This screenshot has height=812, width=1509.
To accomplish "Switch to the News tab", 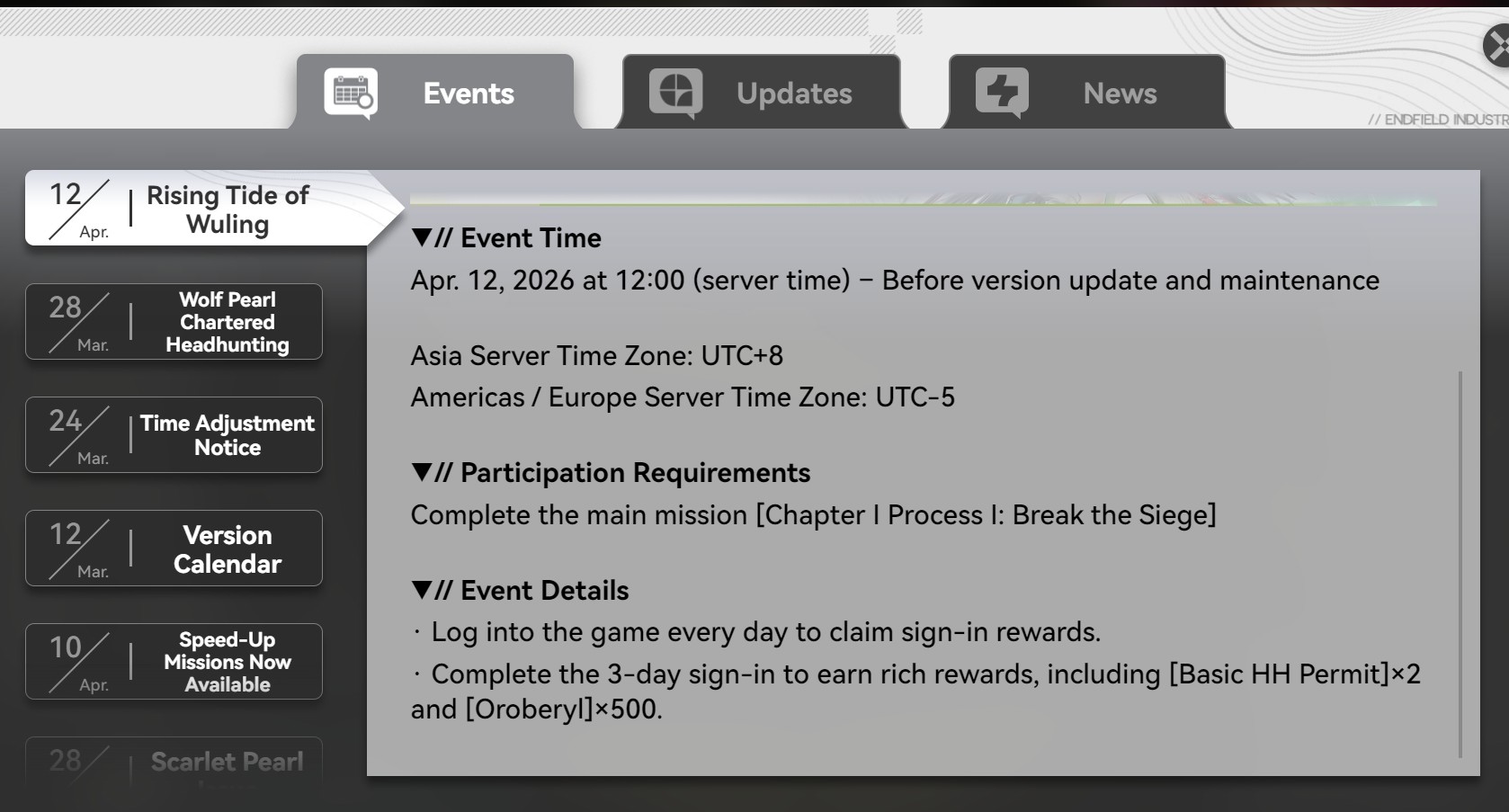I will [x=1087, y=92].
